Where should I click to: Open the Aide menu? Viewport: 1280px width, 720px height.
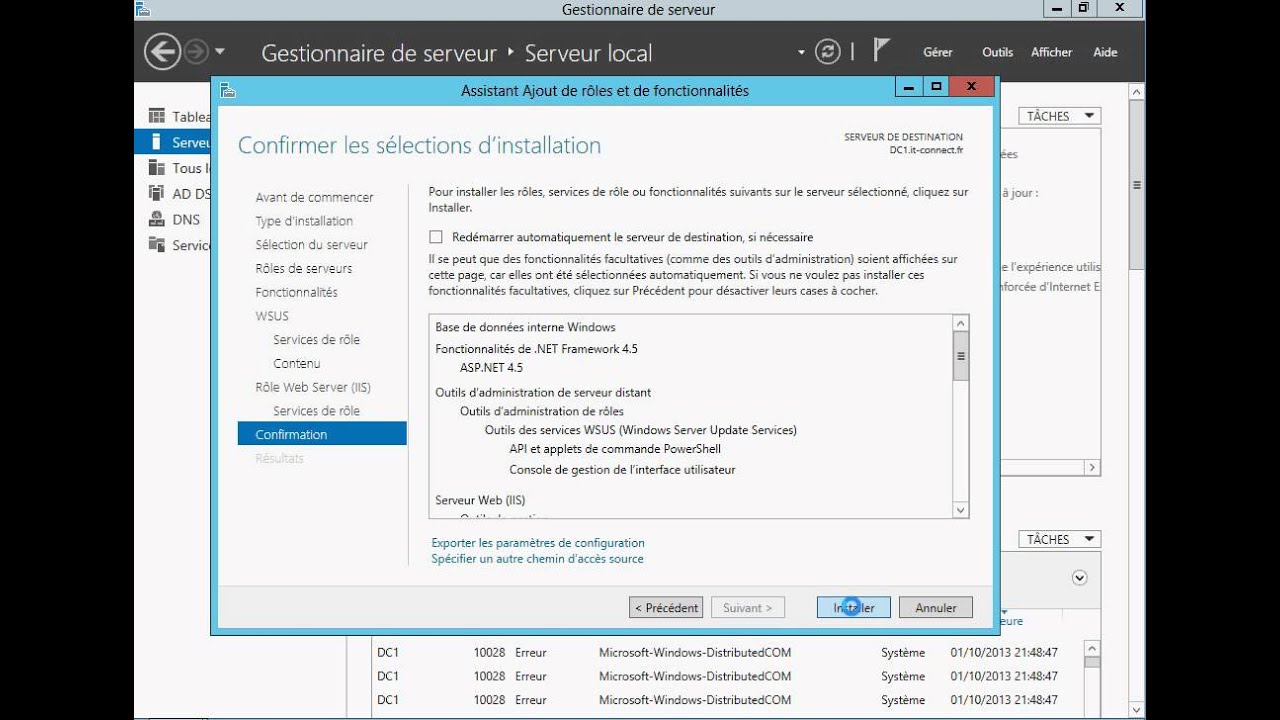(x=1105, y=52)
